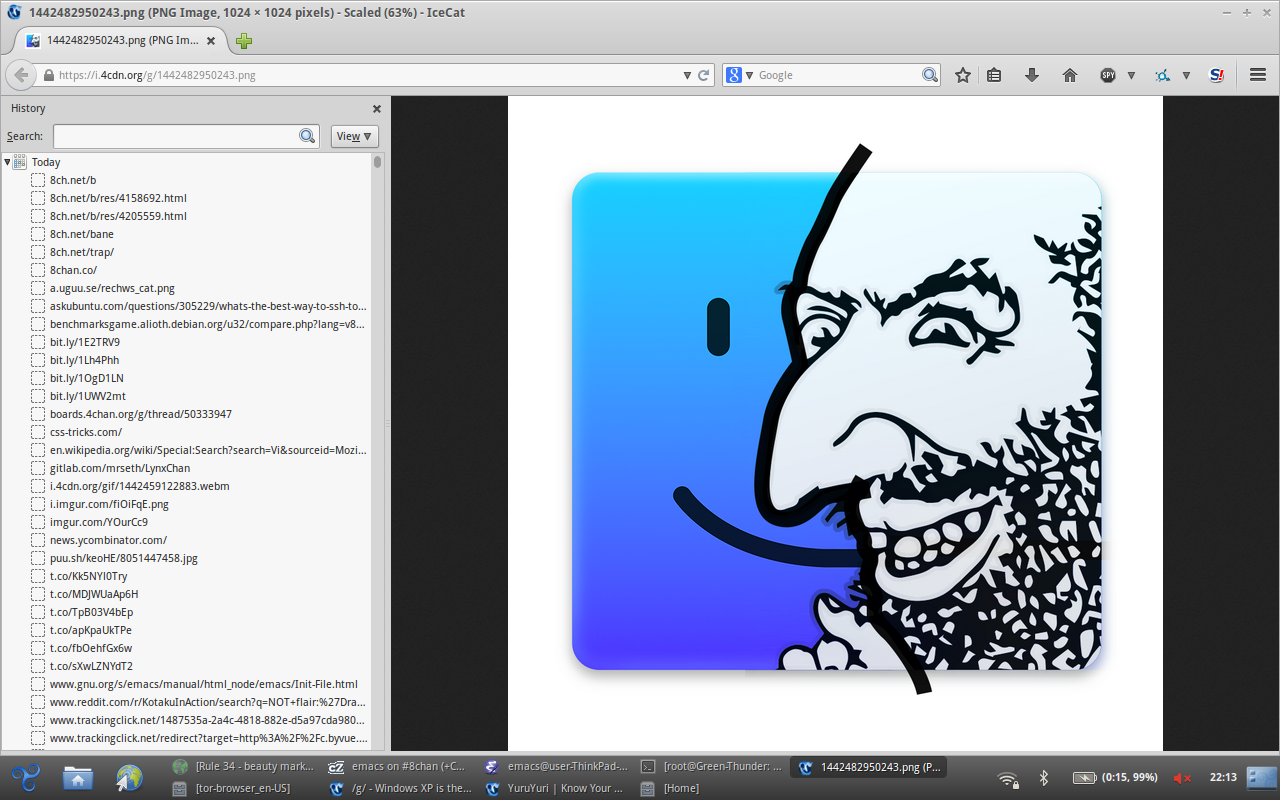Switch to emacs on #8chan taskbar window
This screenshot has height=800, width=1280.
(x=397, y=767)
